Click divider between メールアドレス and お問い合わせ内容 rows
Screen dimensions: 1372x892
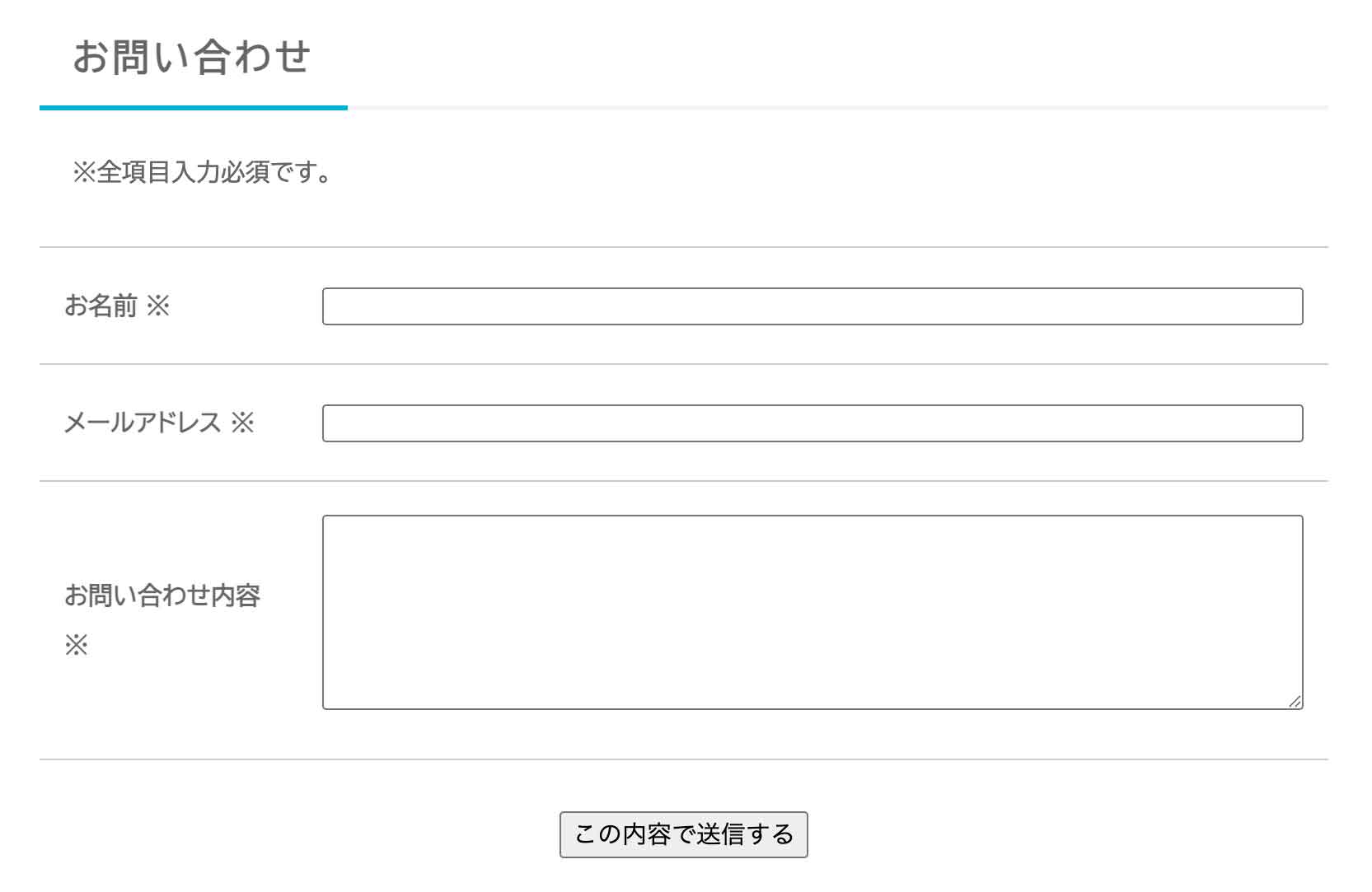(684, 481)
